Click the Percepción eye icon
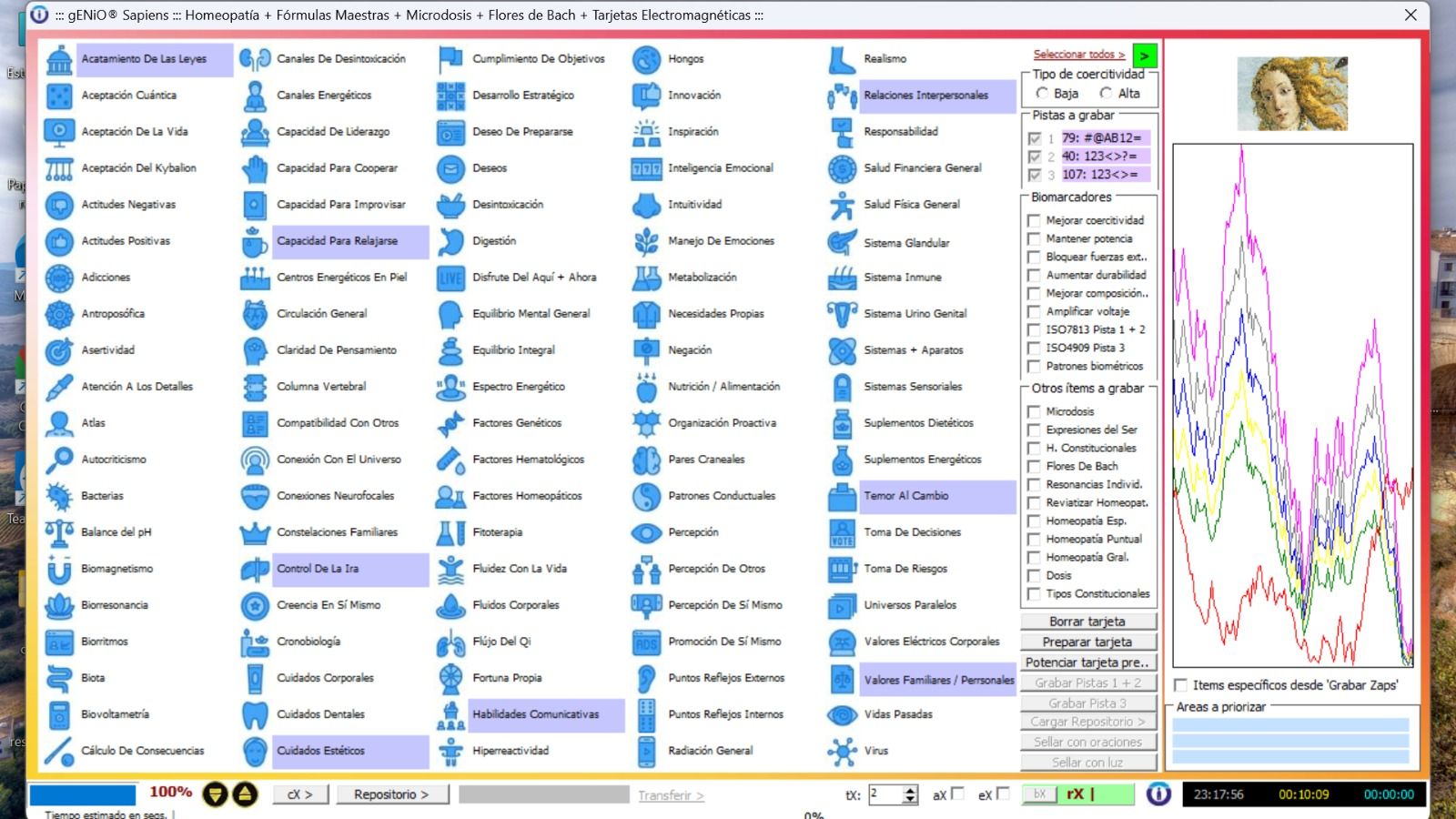 [x=646, y=532]
